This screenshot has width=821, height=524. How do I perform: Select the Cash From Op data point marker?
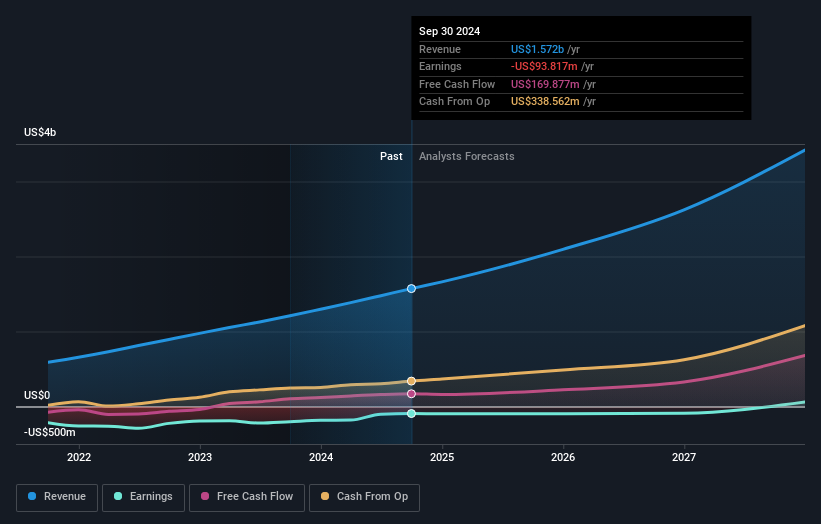[x=412, y=381]
